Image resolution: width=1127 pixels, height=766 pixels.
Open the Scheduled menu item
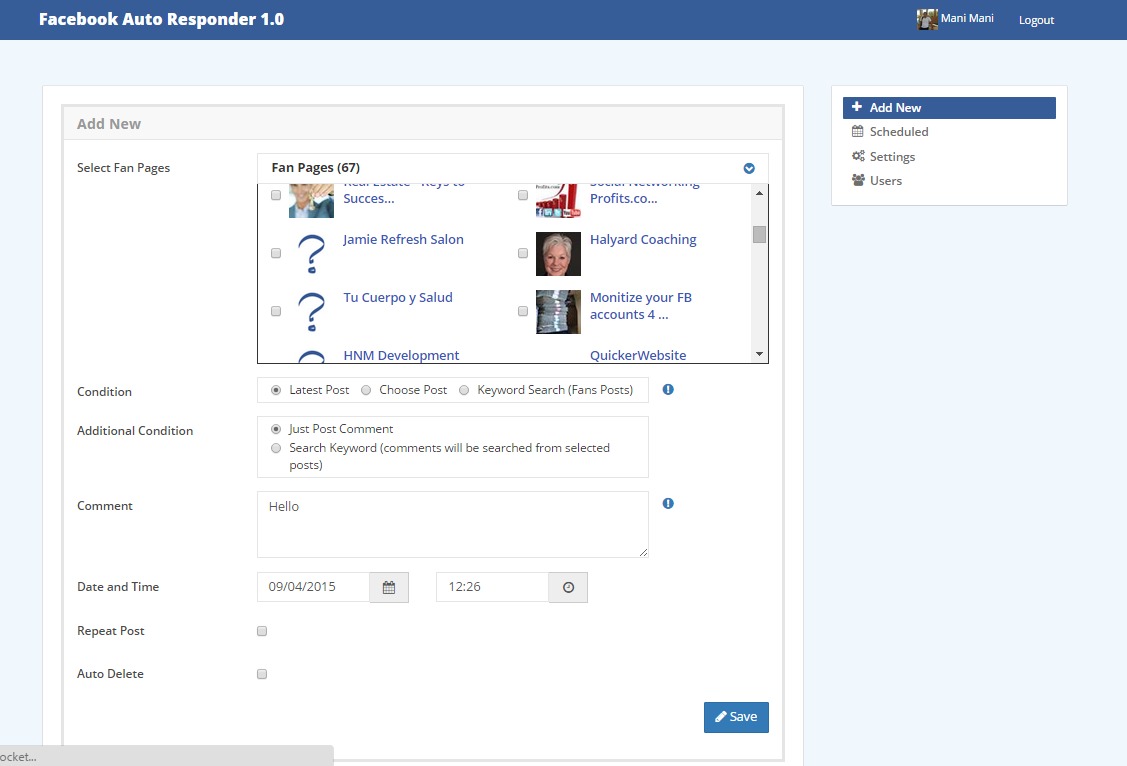(898, 132)
